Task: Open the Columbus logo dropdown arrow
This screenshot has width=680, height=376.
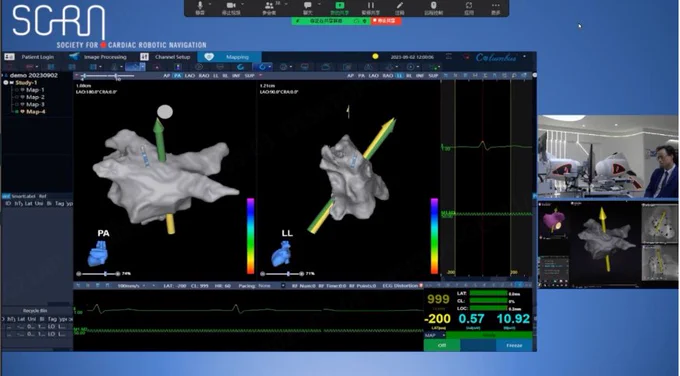Action: coord(524,57)
